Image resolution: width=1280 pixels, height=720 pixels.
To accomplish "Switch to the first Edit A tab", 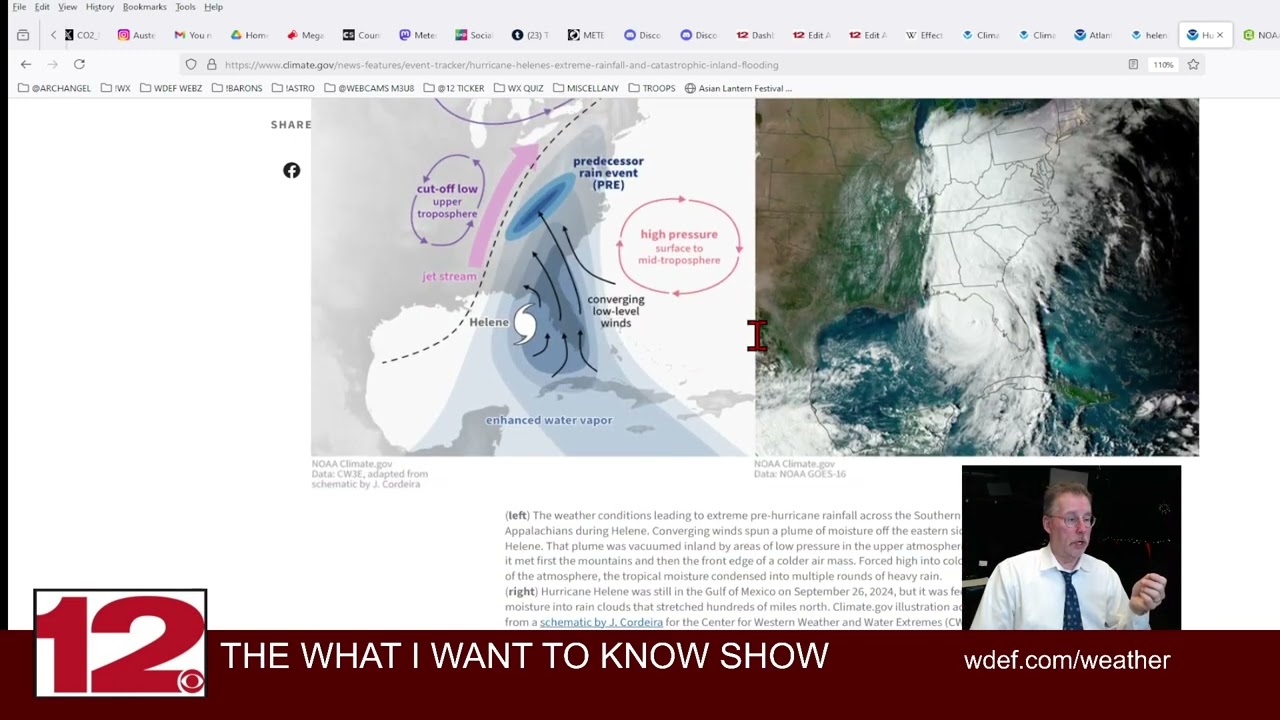I will pos(811,35).
